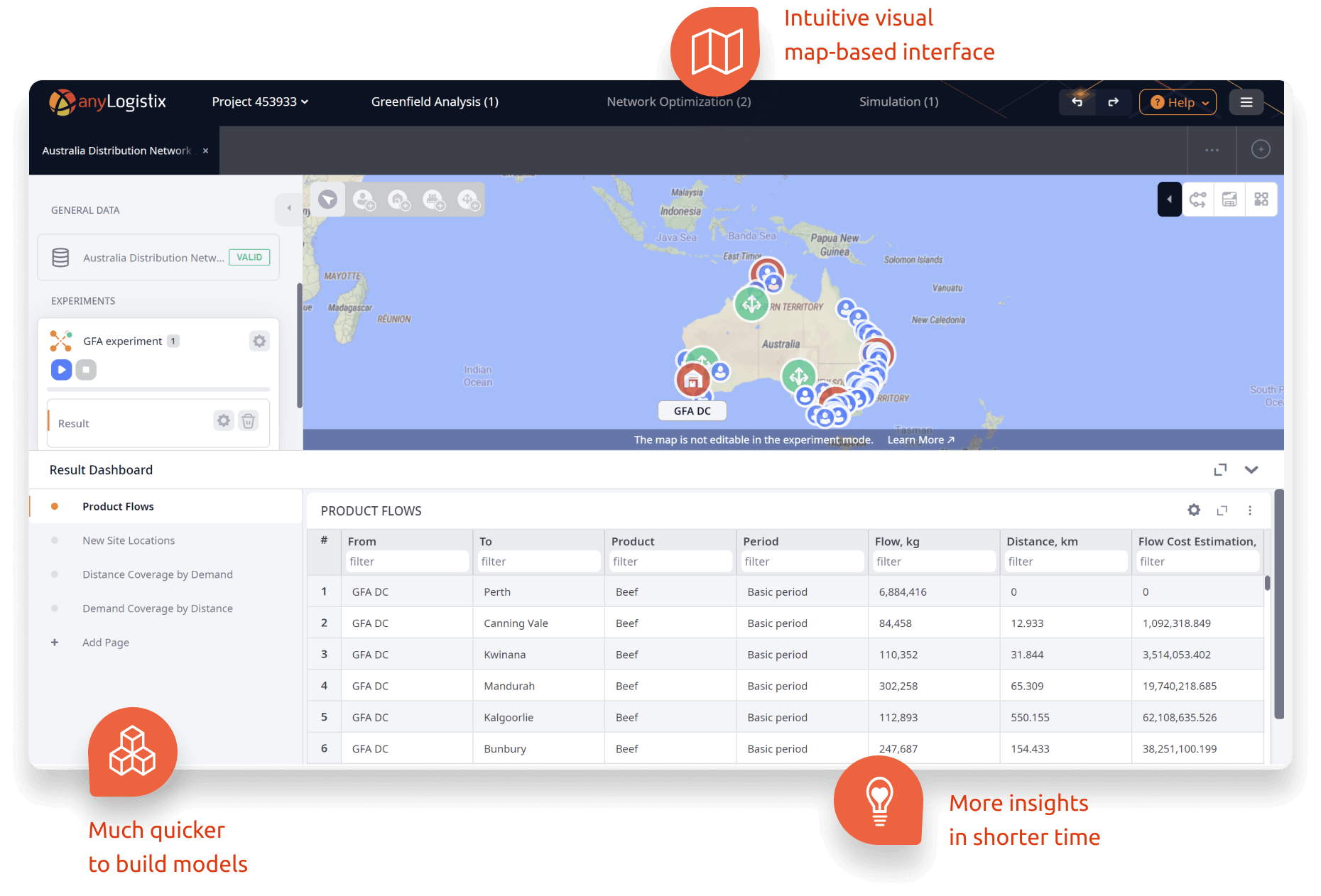Collapse the left panel arrow
The image size is (1321, 896).
point(289,208)
